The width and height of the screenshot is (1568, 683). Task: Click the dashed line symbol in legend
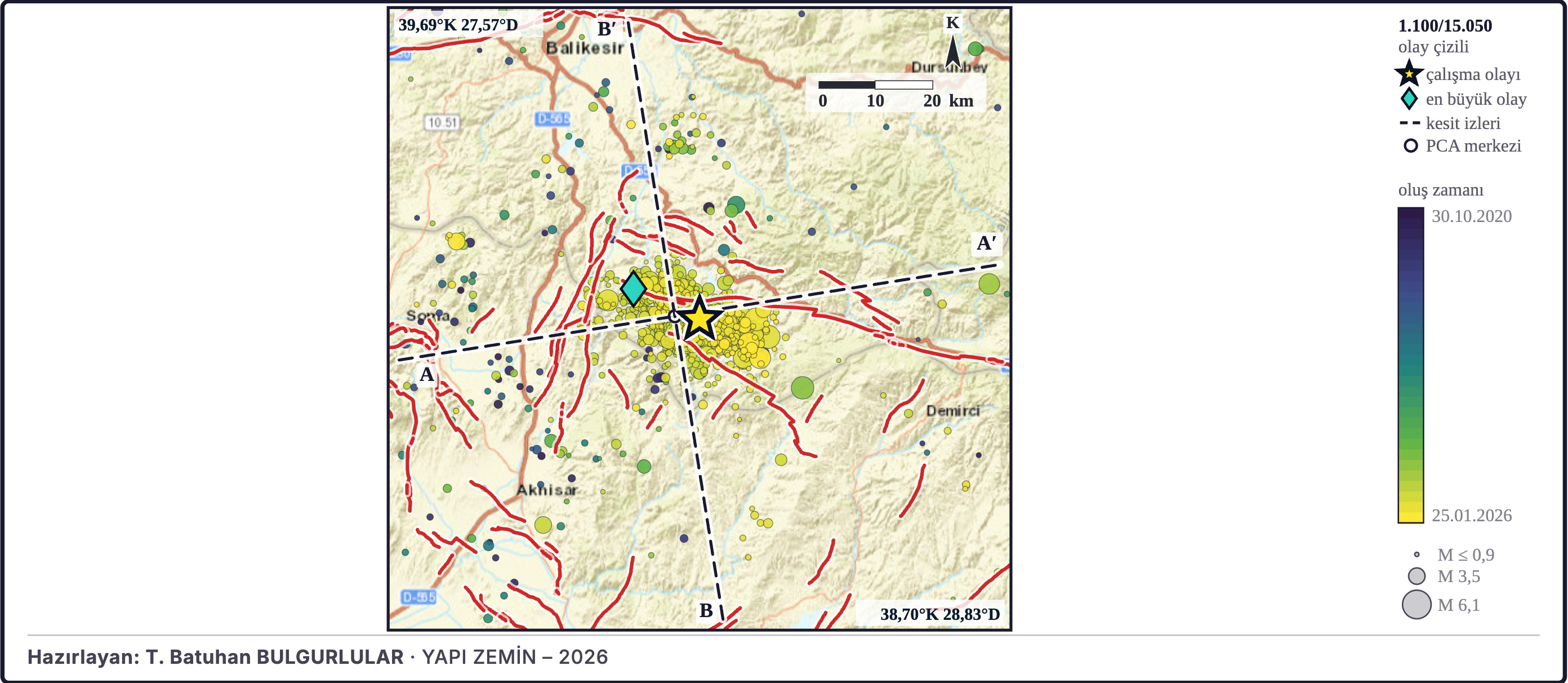pyautogui.click(x=1410, y=123)
